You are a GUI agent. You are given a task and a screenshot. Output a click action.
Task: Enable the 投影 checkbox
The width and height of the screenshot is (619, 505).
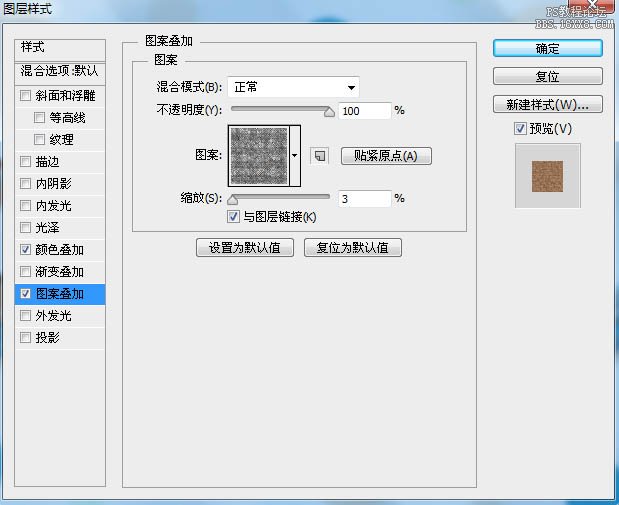[x=25, y=338]
